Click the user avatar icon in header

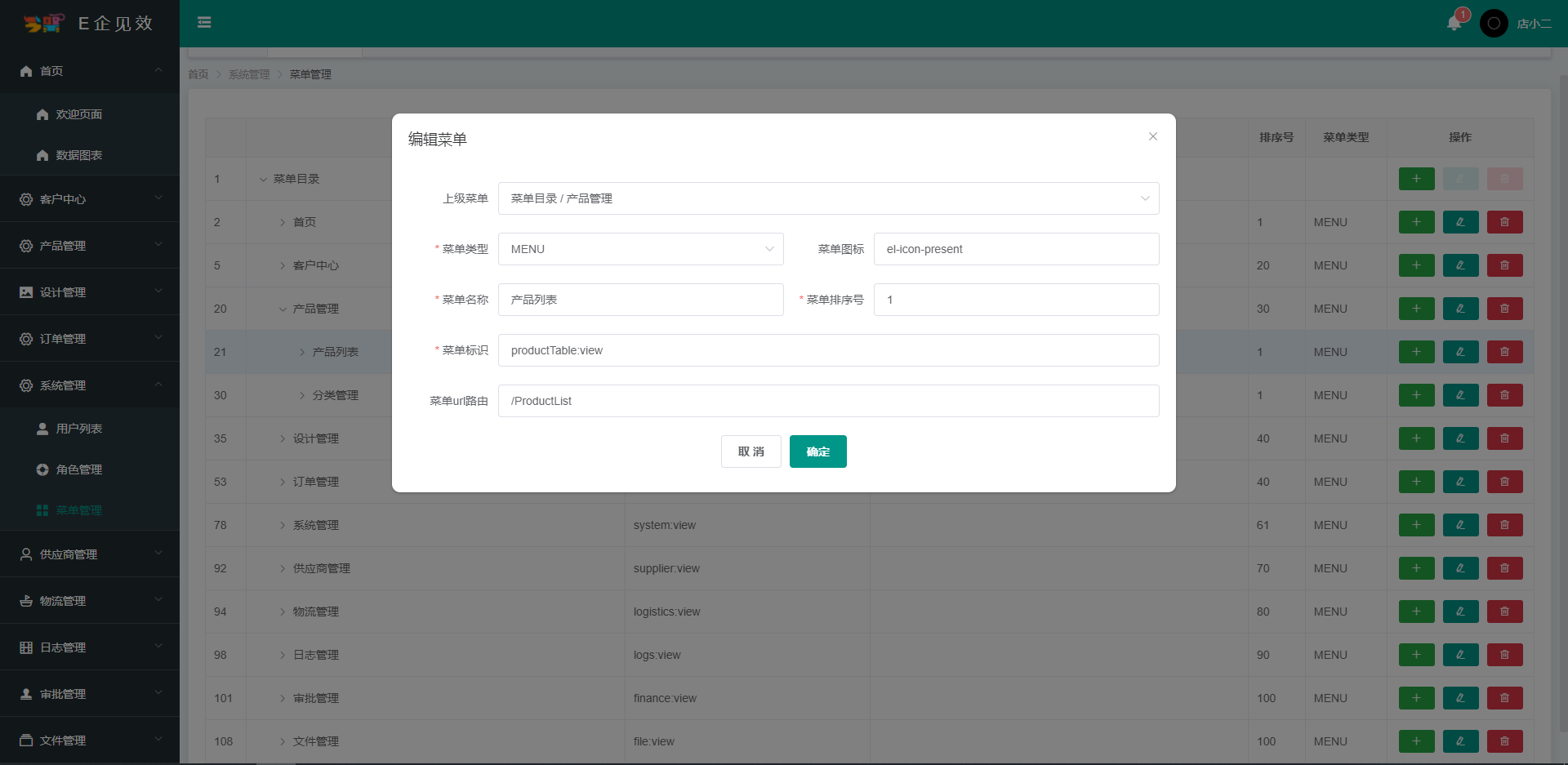(1494, 24)
